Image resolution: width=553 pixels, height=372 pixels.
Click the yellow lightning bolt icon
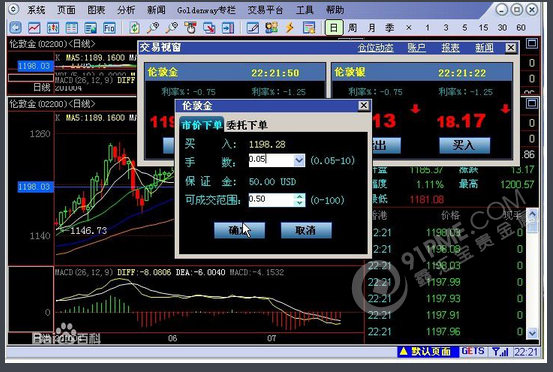tap(290, 28)
